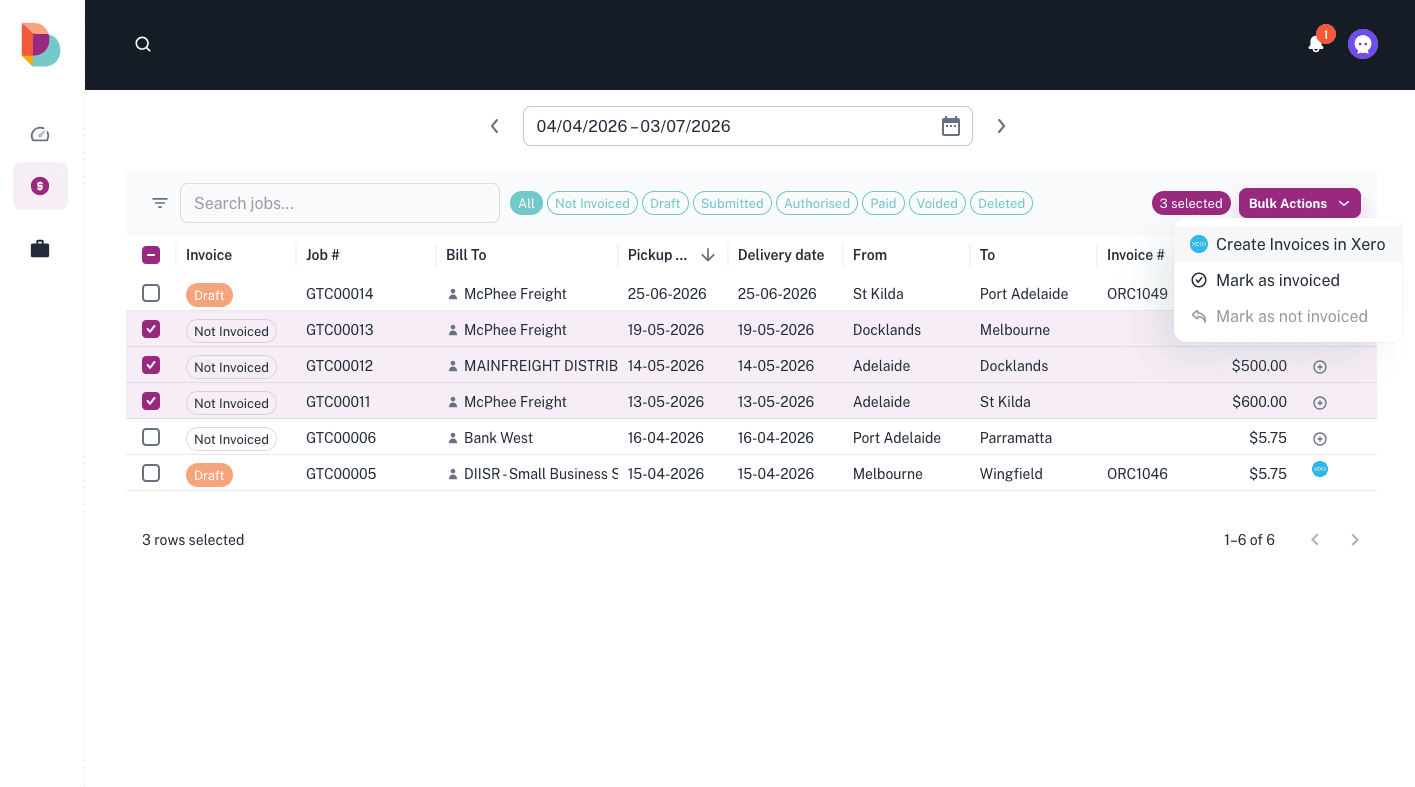
Task: Go to previous table page
Action: point(1315,540)
